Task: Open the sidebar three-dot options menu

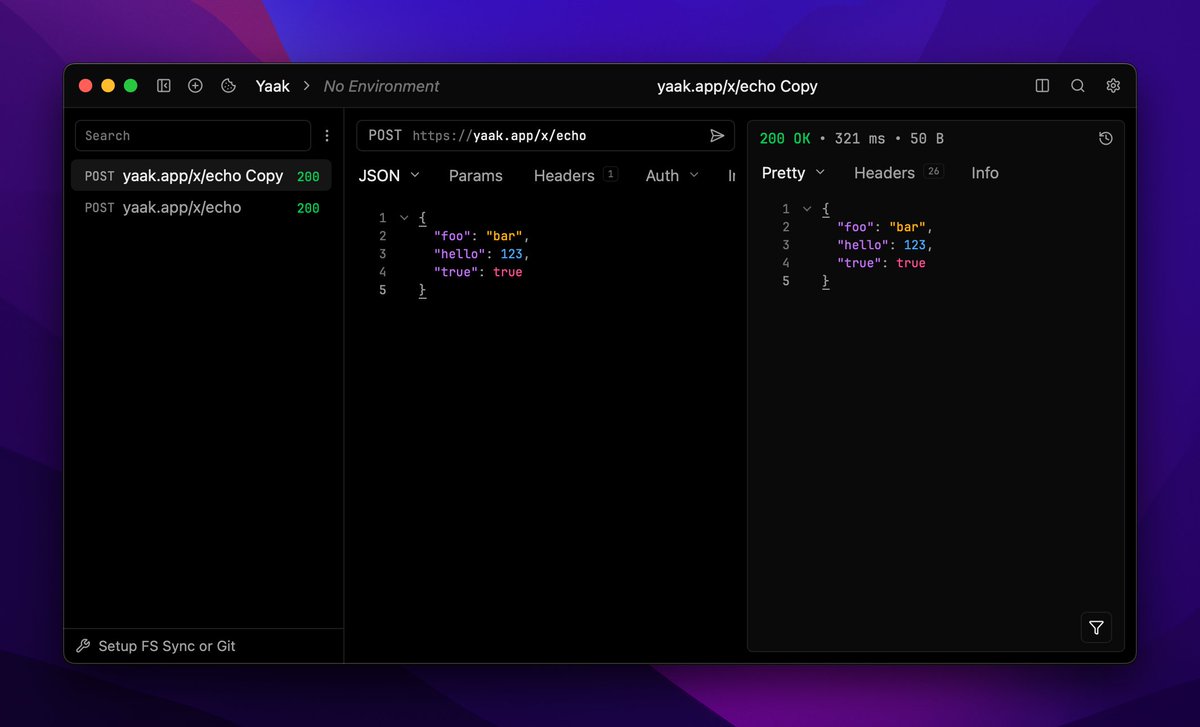Action: pyautogui.click(x=326, y=136)
